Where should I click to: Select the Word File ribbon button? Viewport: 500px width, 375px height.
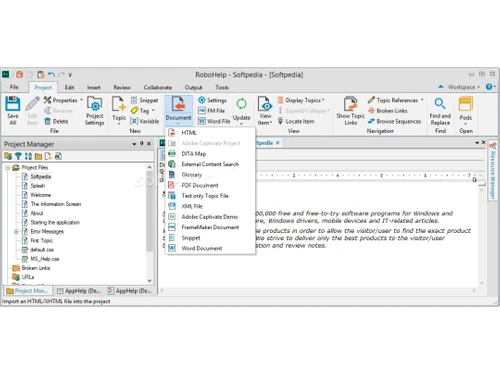[x=214, y=121]
